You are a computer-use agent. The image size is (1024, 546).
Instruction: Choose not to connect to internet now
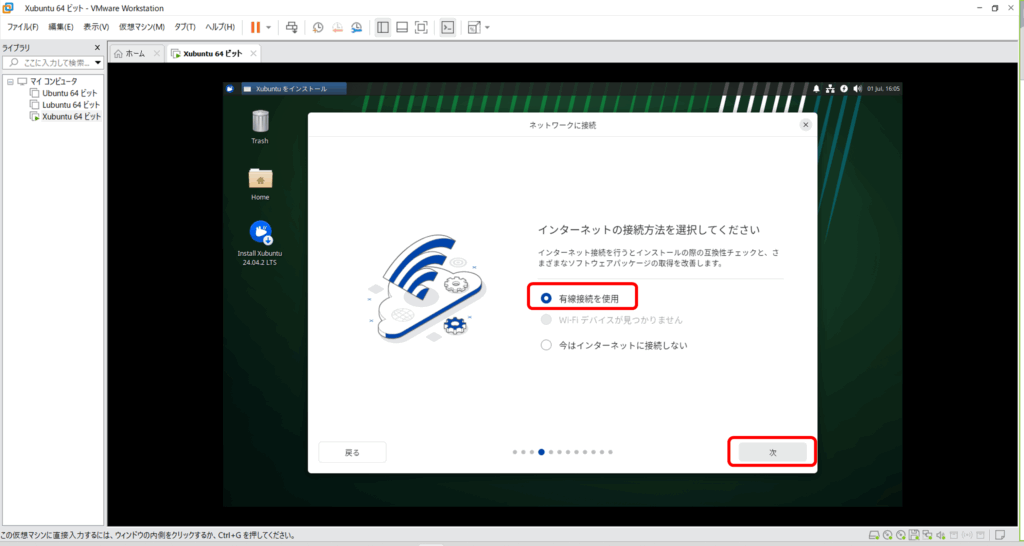(x=546, y=345)
